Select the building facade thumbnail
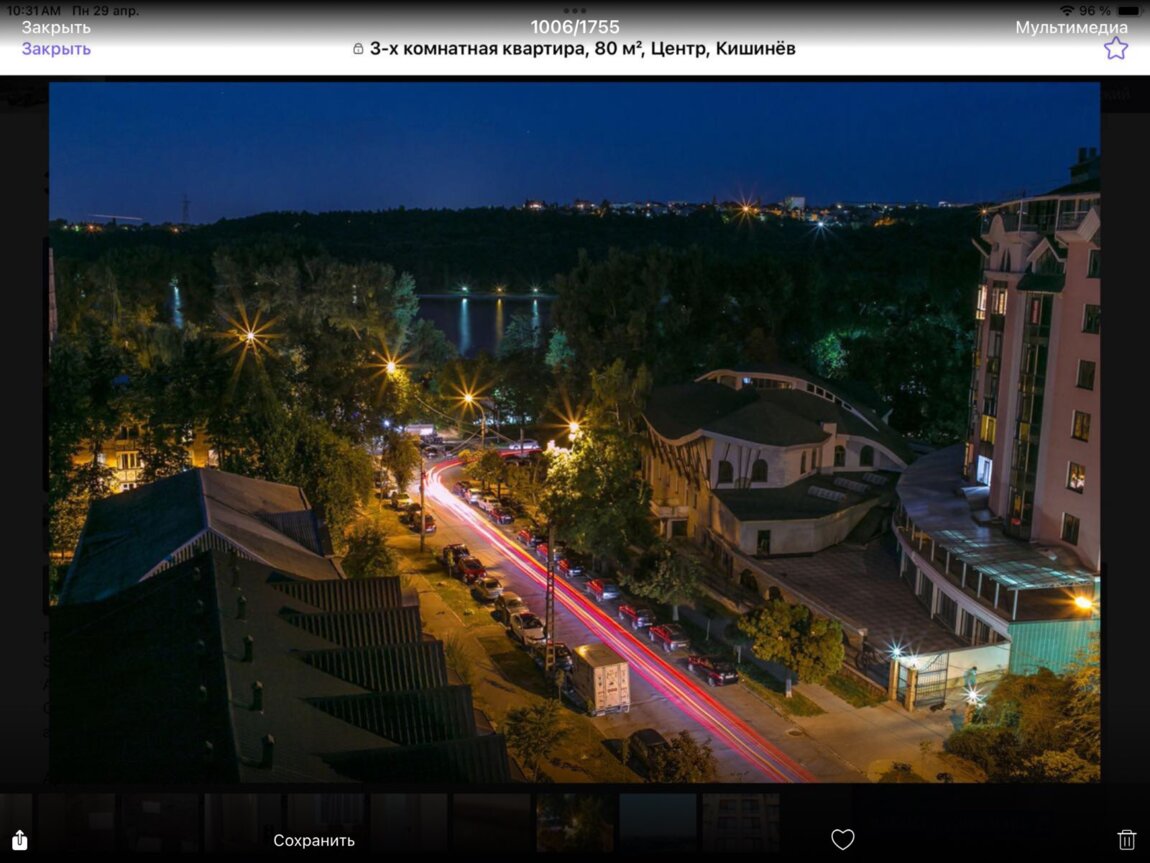 click(x=741, y=822)
